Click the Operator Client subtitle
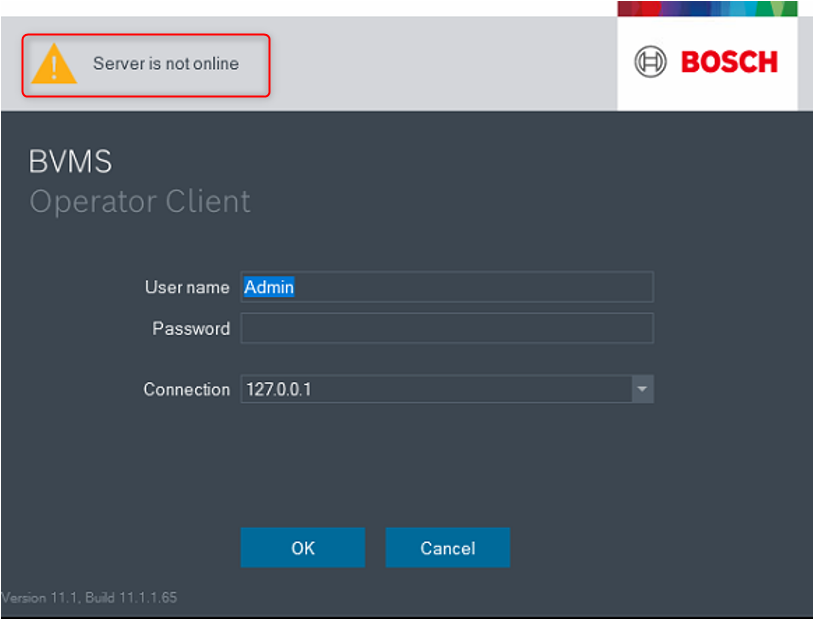Image resolution: width=813 pixels, height=619 pixels. pos(140,202)
